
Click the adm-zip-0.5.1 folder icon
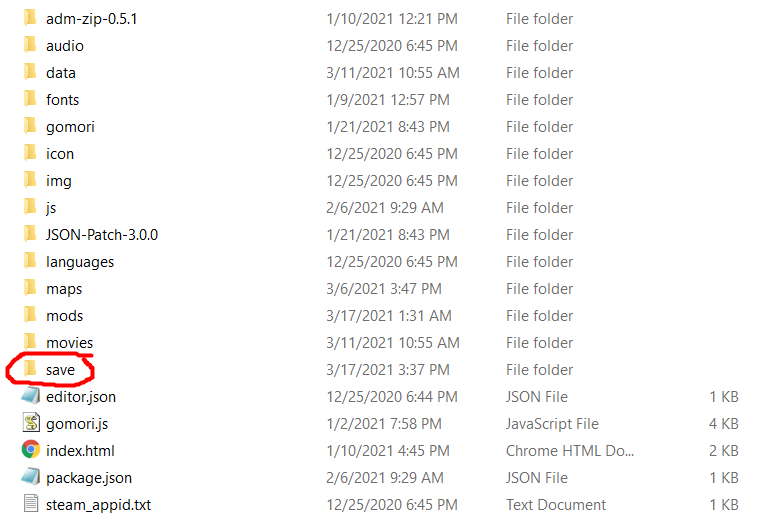(x=30, y=18)
